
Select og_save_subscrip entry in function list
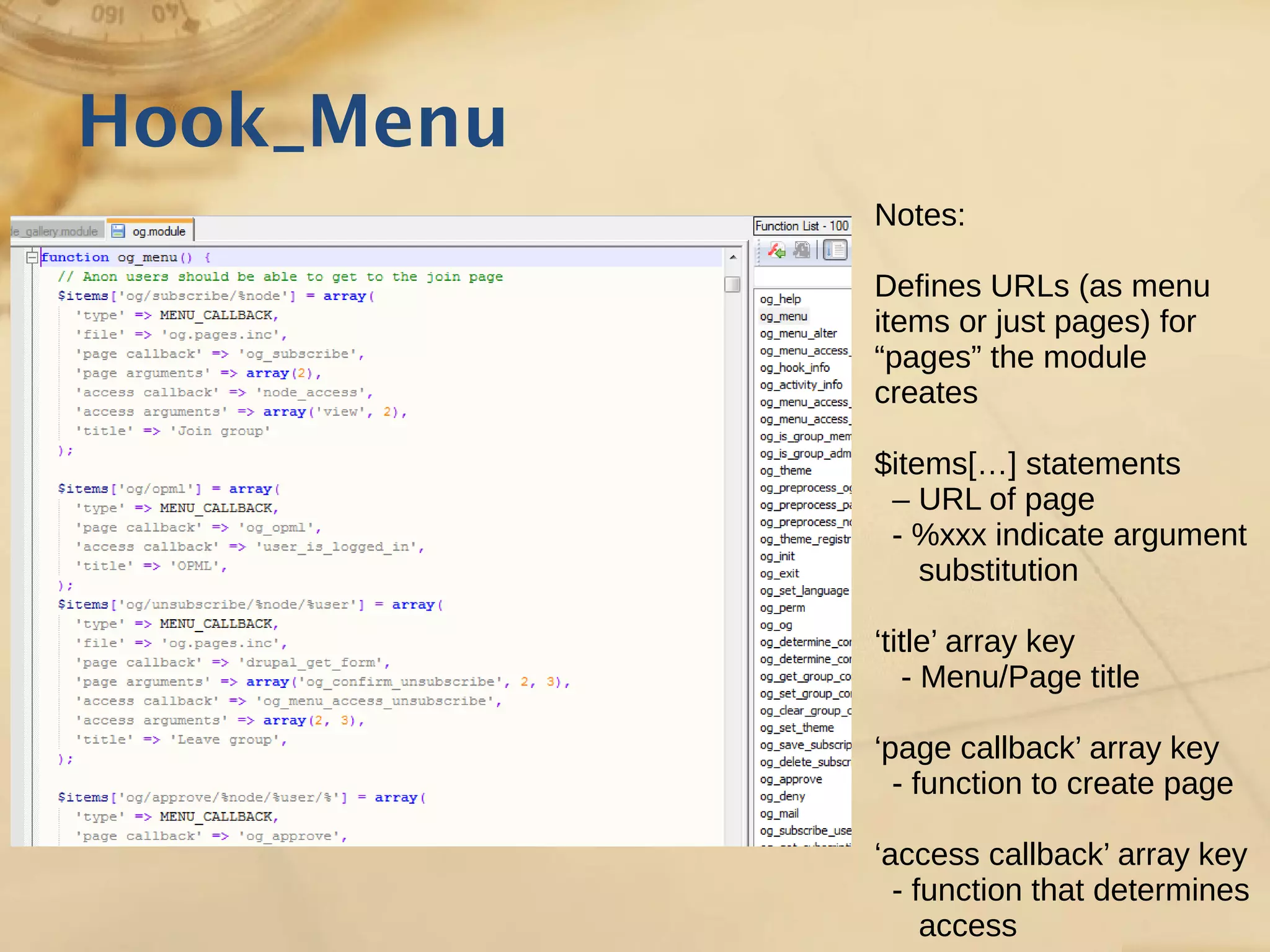(805, 745)
